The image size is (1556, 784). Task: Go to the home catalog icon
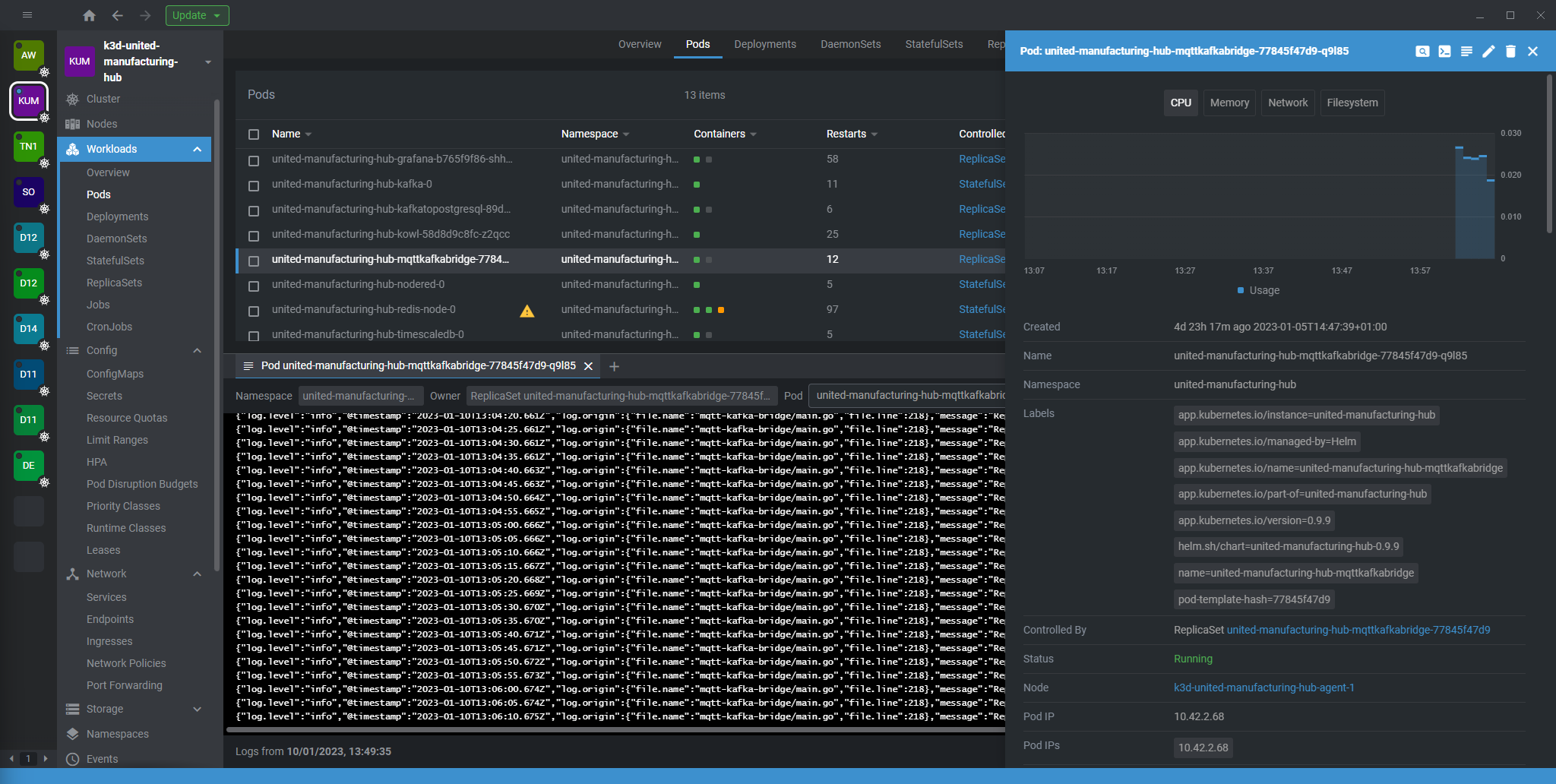pyautogui.click(x=89, y=15)
